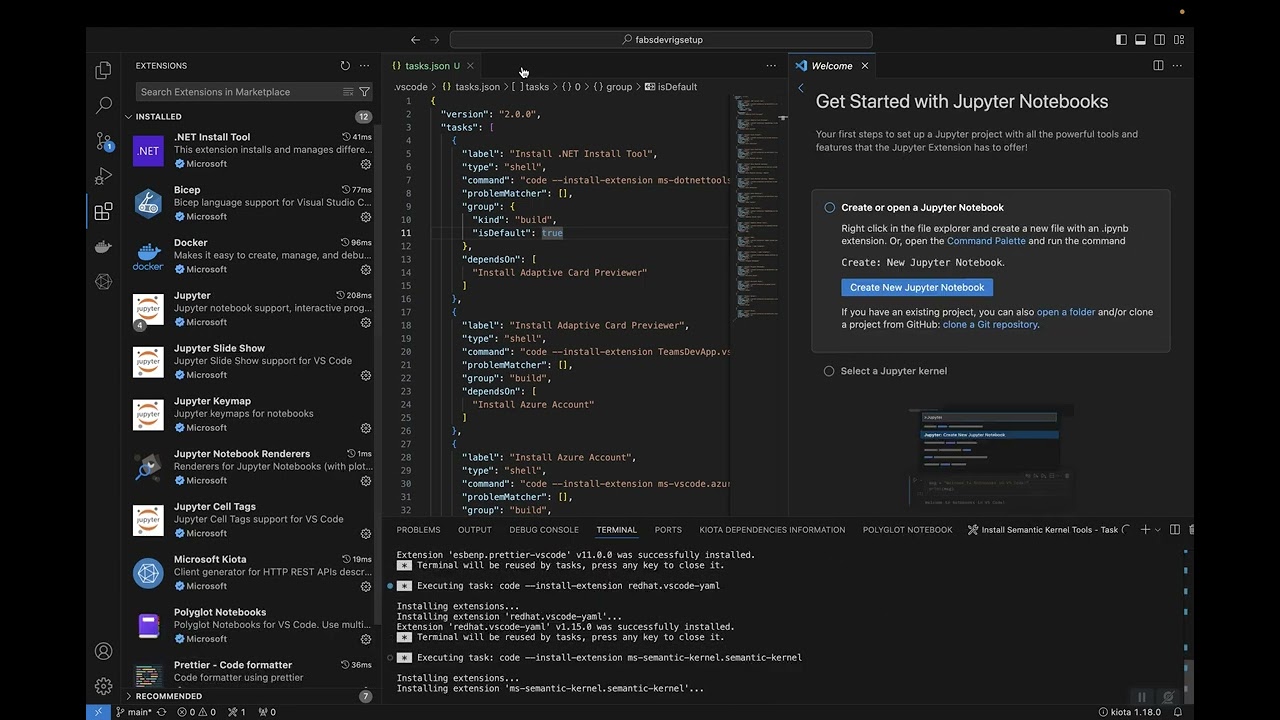Screen dimensions: 1280x720
Task: Follow 'clone a Git repository' link
Action: [990, 325]
